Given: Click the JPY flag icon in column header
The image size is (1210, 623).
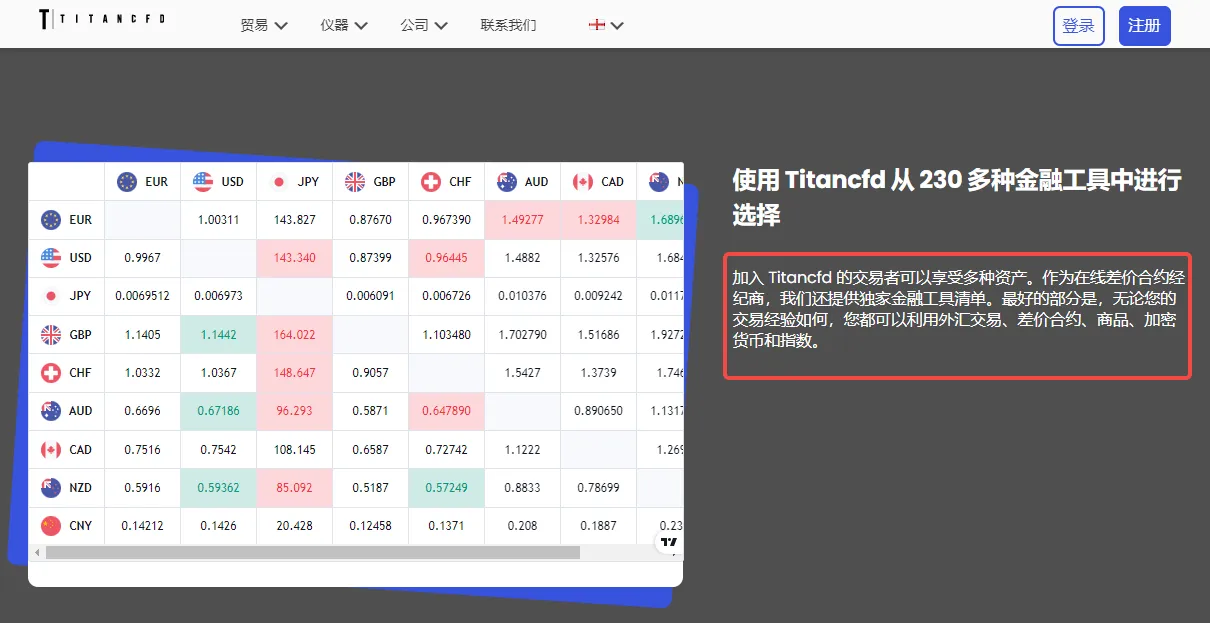Looking at the screenshot, I should pyautogui.click(x=279, y=182).
